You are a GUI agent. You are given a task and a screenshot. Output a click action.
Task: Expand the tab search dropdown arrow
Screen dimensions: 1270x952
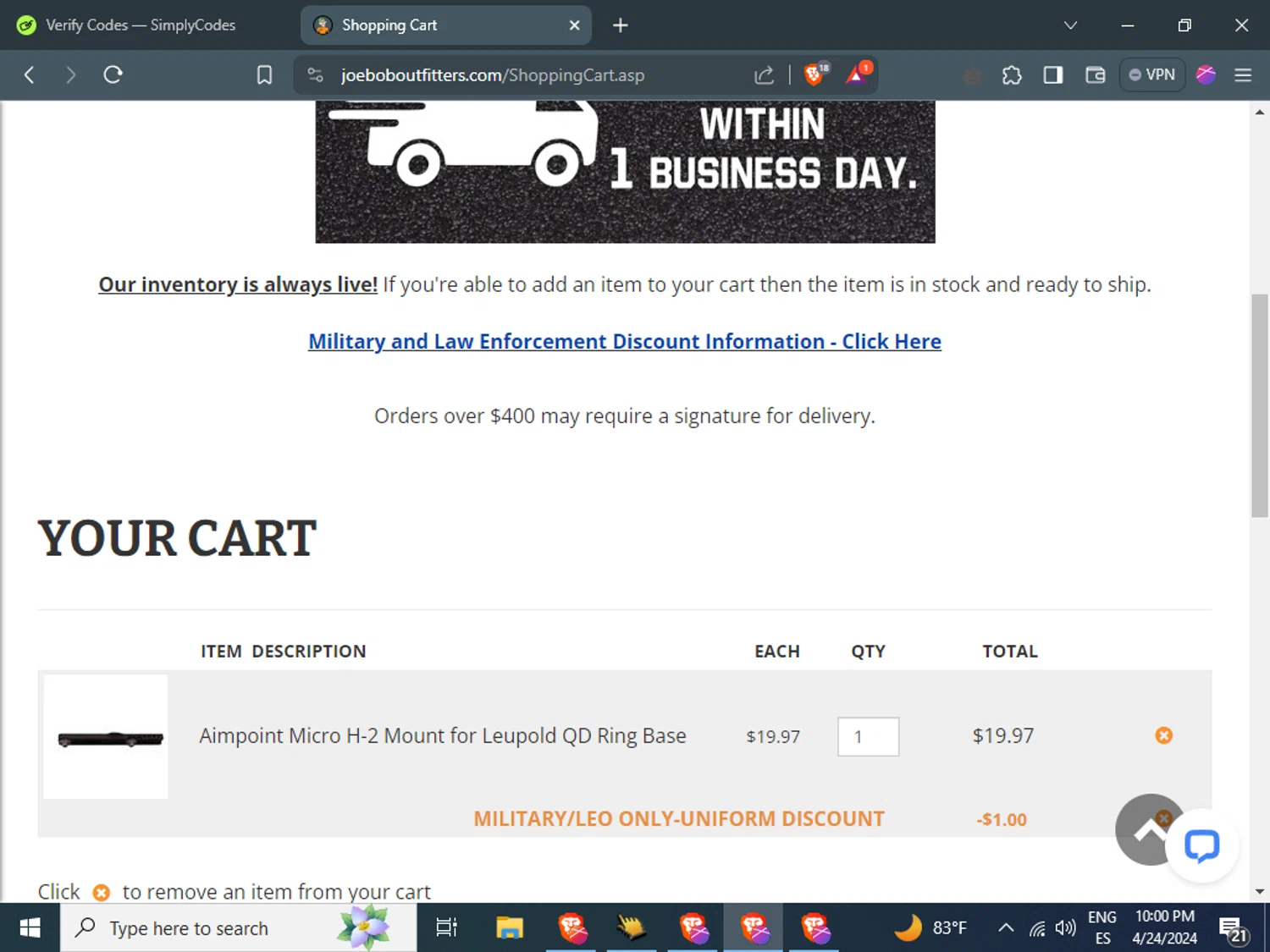pyautogui.click(x=1070, y=25)
